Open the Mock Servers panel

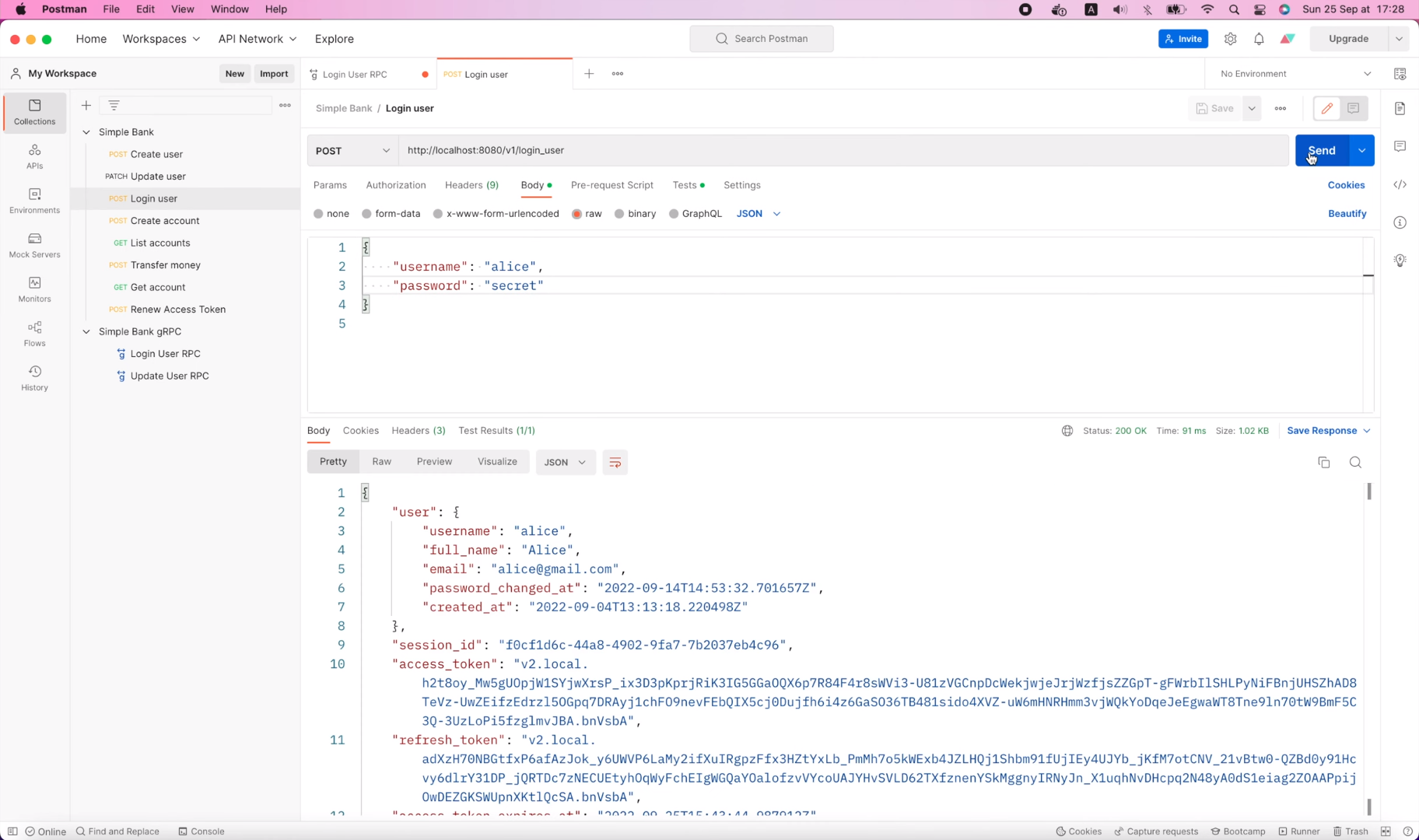click(35, 245)
